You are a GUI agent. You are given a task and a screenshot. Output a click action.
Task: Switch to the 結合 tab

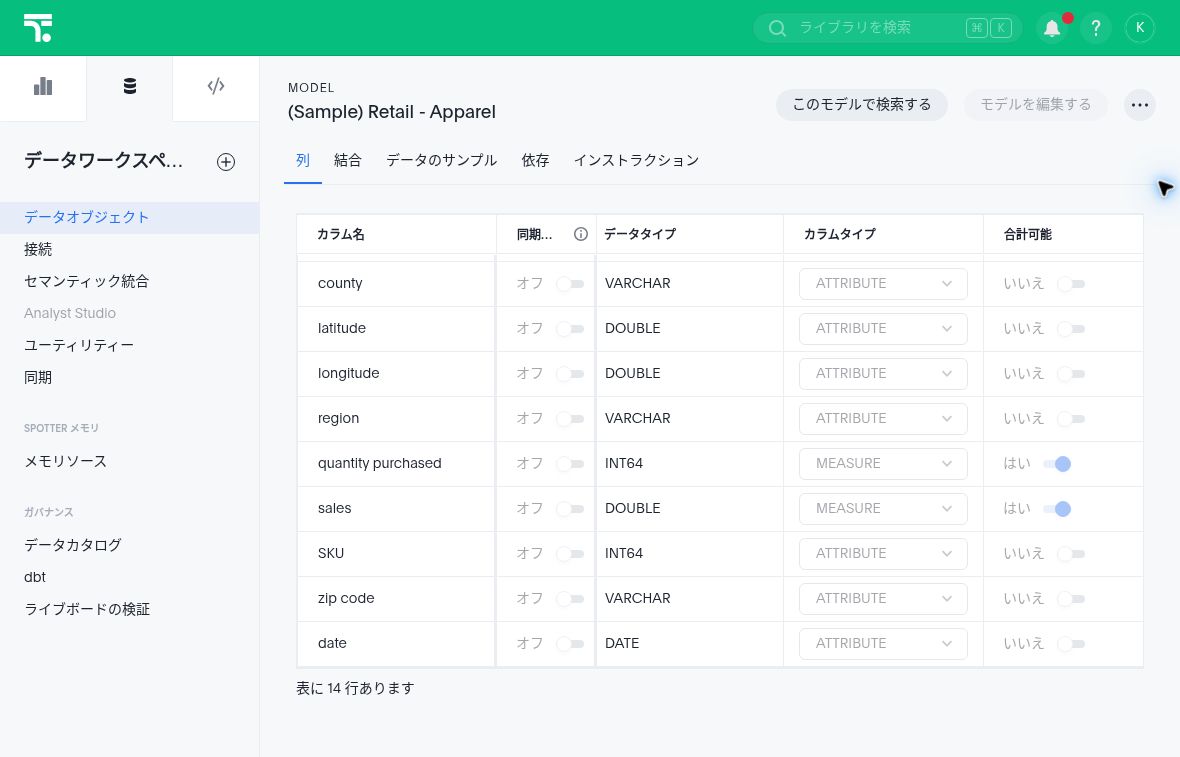(348, 160)
